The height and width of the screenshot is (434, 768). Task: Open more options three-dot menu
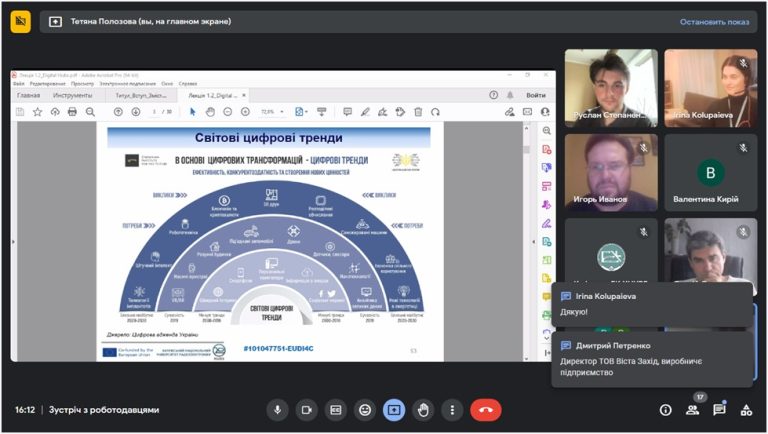click(x=452, y=410)
